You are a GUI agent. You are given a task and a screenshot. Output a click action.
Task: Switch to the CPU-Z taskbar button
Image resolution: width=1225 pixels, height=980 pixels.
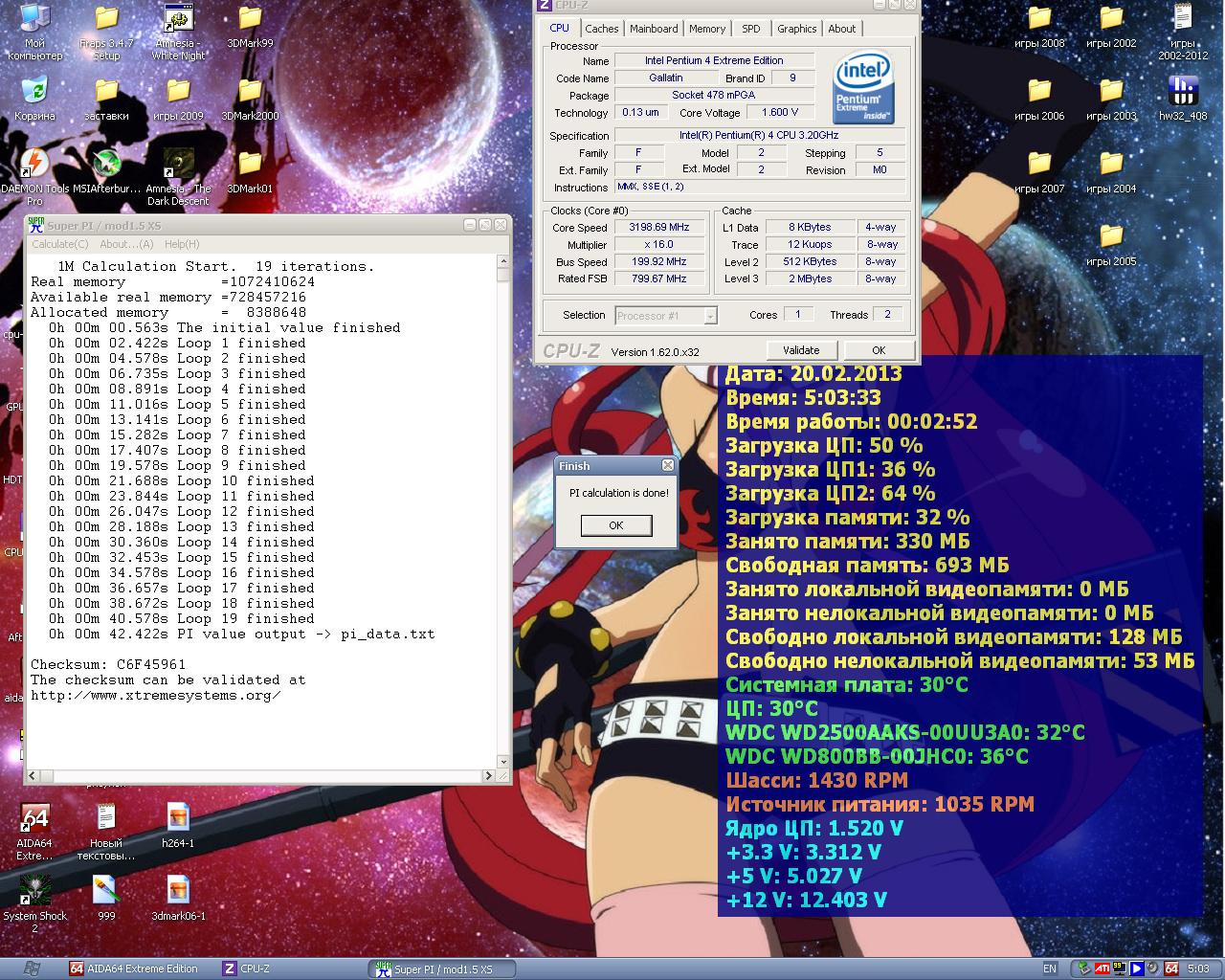(x=291, y=969)
